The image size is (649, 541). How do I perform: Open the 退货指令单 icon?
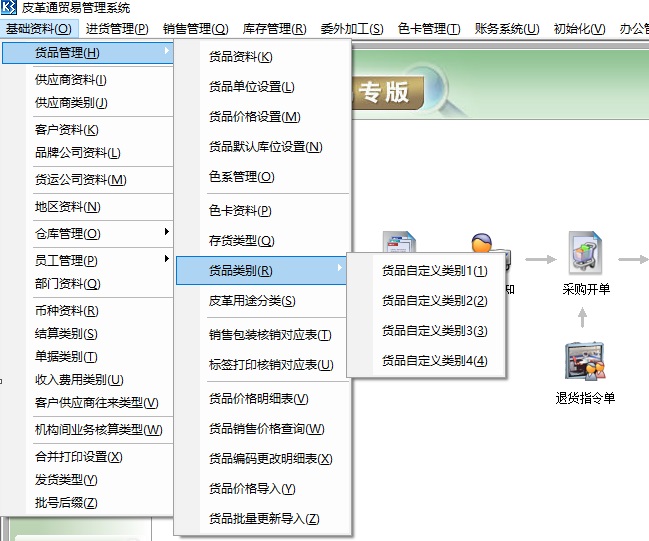click(585, 361)
